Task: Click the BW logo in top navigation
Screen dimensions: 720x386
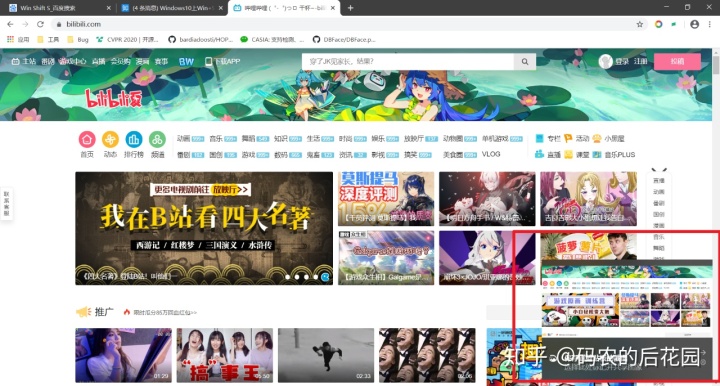Action: pos(186,62)
